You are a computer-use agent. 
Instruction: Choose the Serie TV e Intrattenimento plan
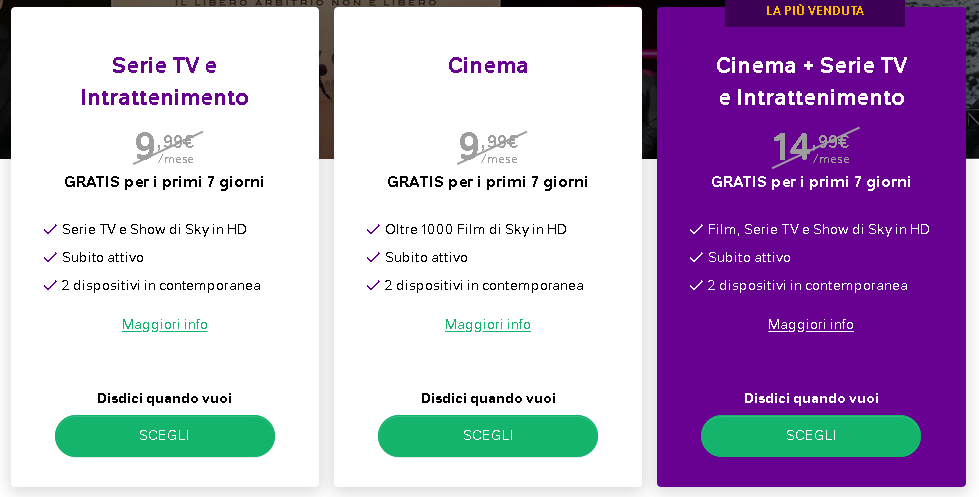coord(165,436)
